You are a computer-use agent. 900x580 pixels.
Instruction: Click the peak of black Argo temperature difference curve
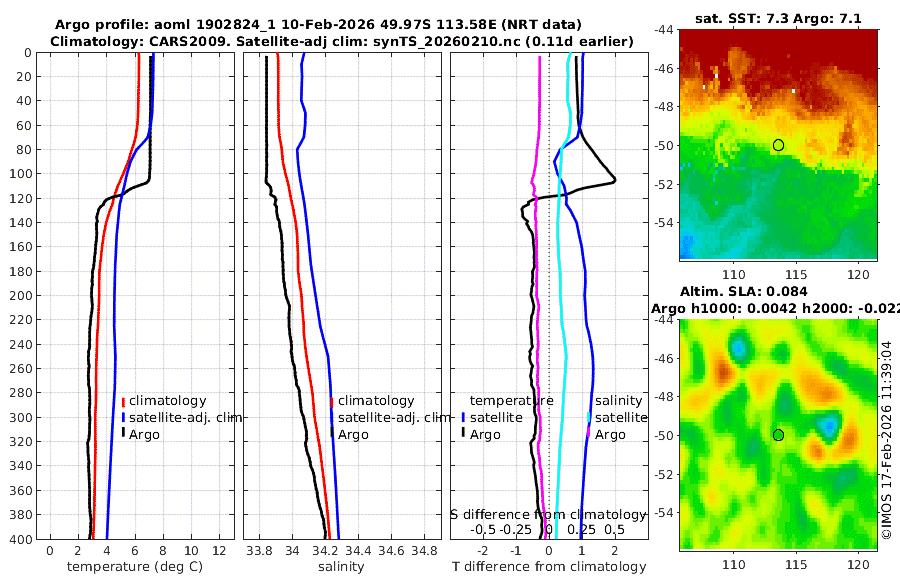[615, 180]
